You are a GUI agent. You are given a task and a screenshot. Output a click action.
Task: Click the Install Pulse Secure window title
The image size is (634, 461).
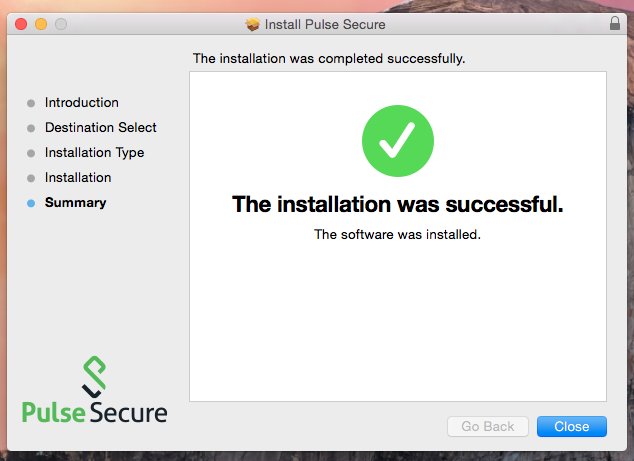point(325,24)
